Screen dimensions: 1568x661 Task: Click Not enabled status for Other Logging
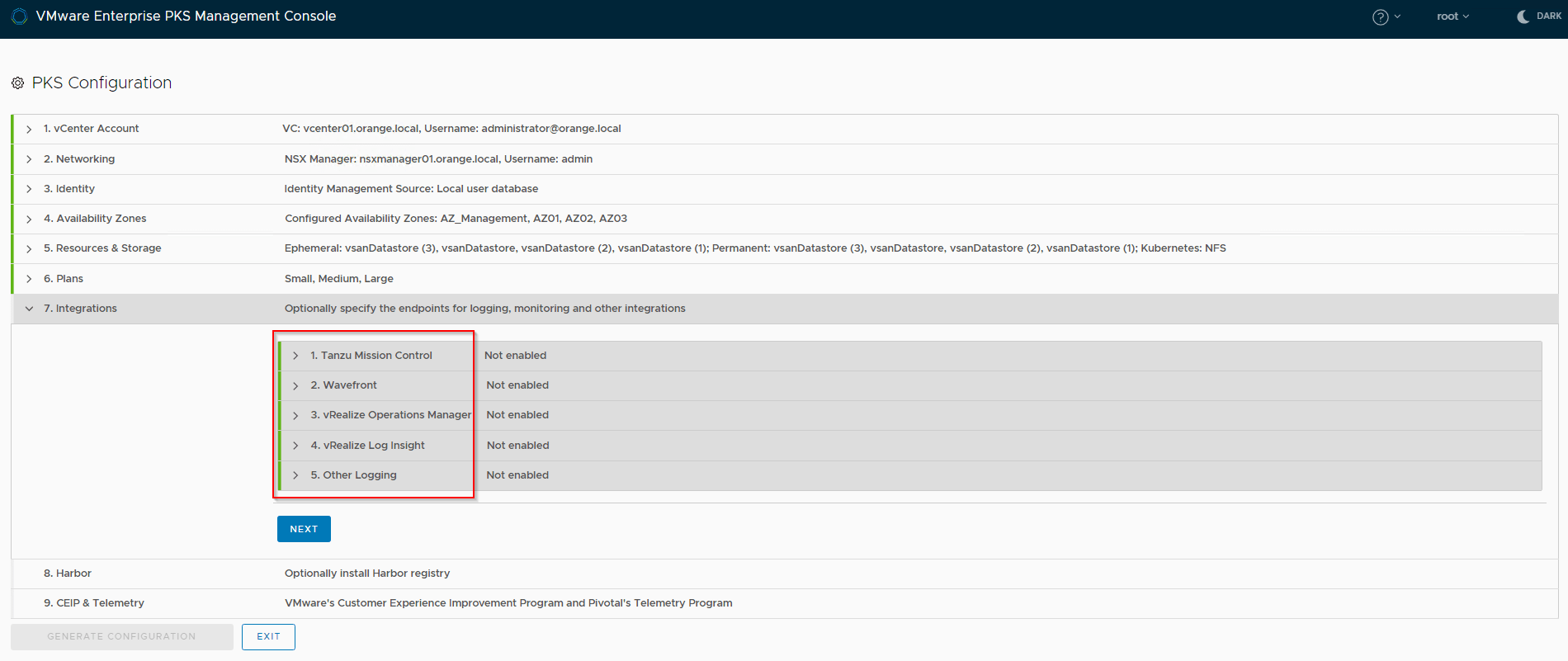point(517,475)
